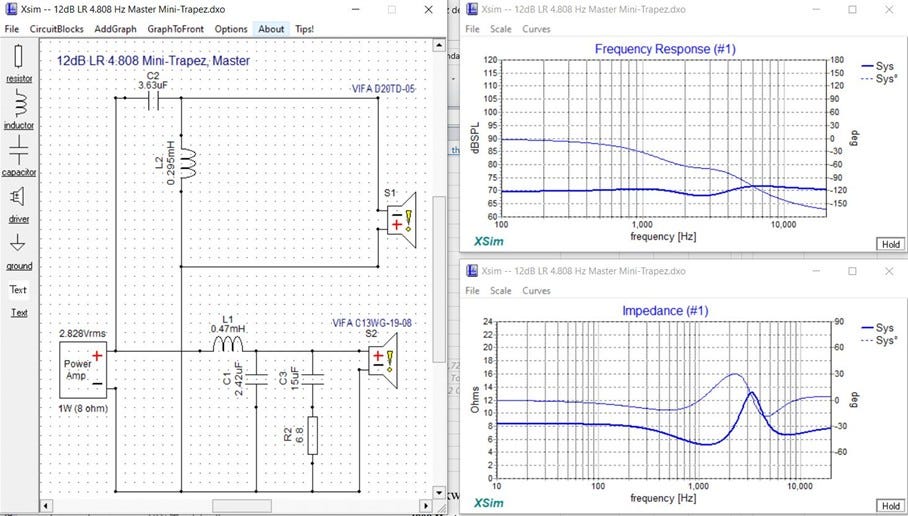Open the GraphToFront menu
Viewport: 908px width, 516px height.
pos(175,29)
